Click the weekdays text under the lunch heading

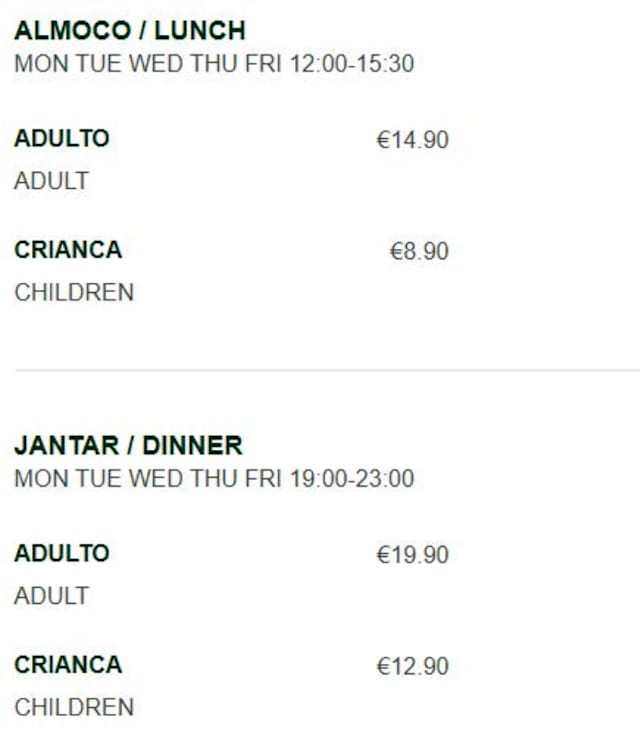tap(149, 64)
